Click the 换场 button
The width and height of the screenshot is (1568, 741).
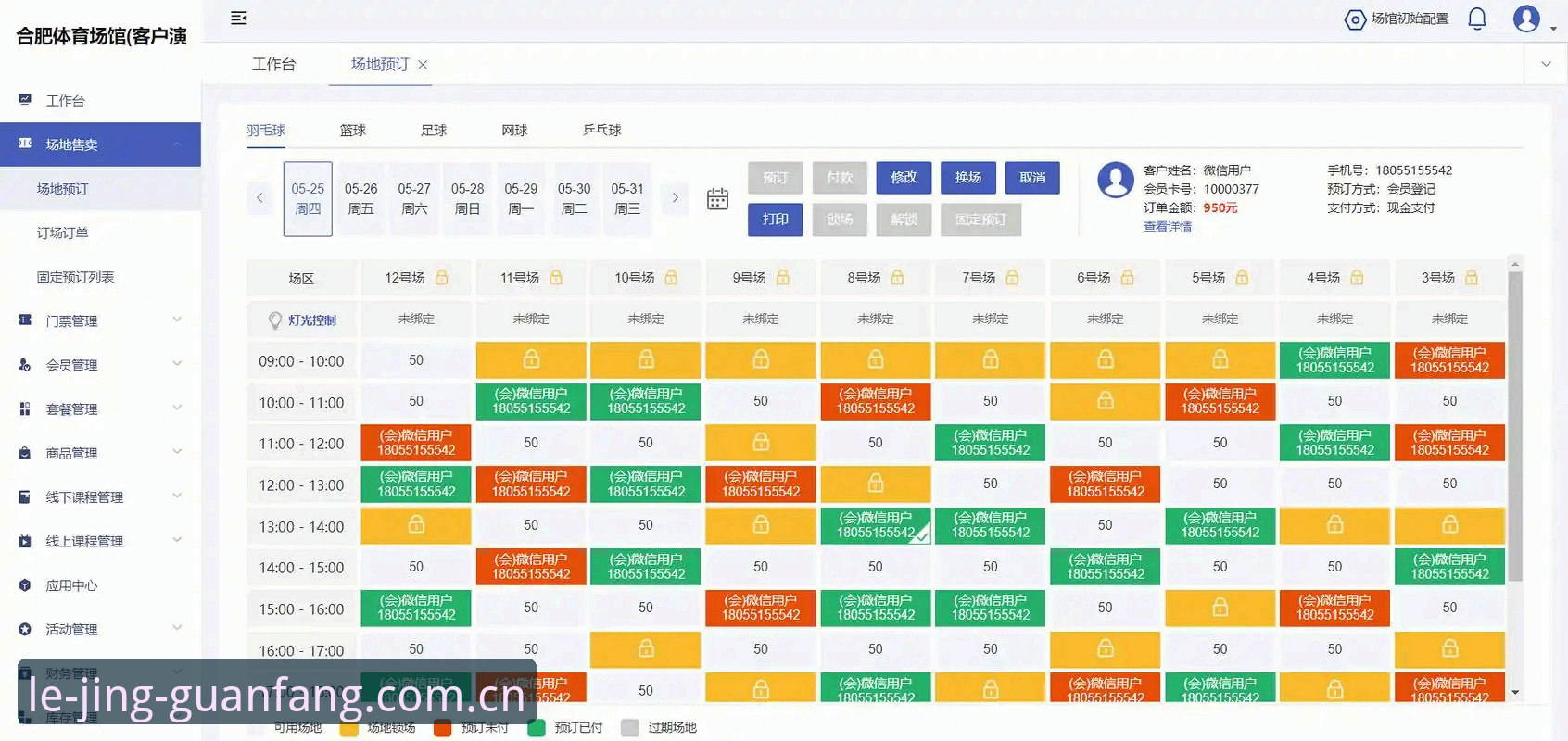968,177
